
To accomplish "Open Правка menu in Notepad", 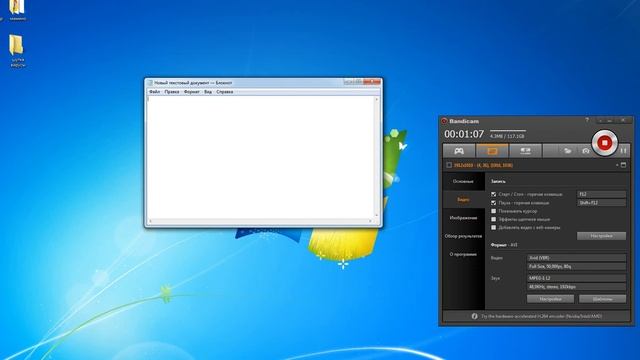I will (172, 92).
